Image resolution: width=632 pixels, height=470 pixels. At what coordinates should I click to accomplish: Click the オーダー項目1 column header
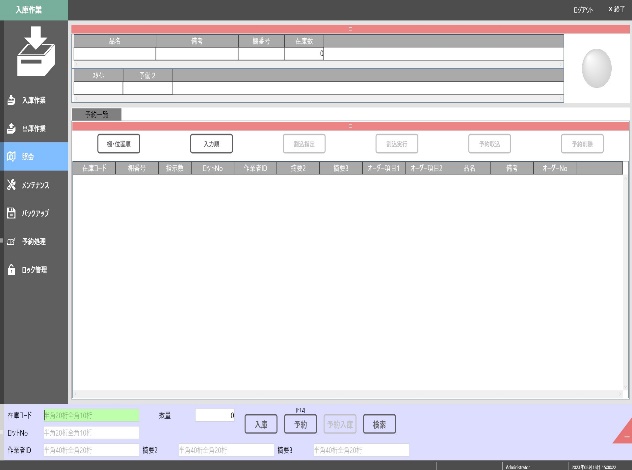[384, 168]
